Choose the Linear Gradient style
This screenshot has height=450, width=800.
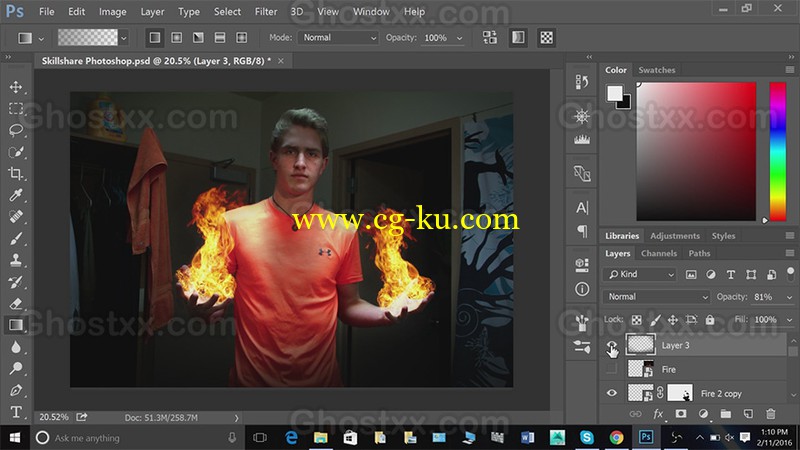(x=155, y=37)
